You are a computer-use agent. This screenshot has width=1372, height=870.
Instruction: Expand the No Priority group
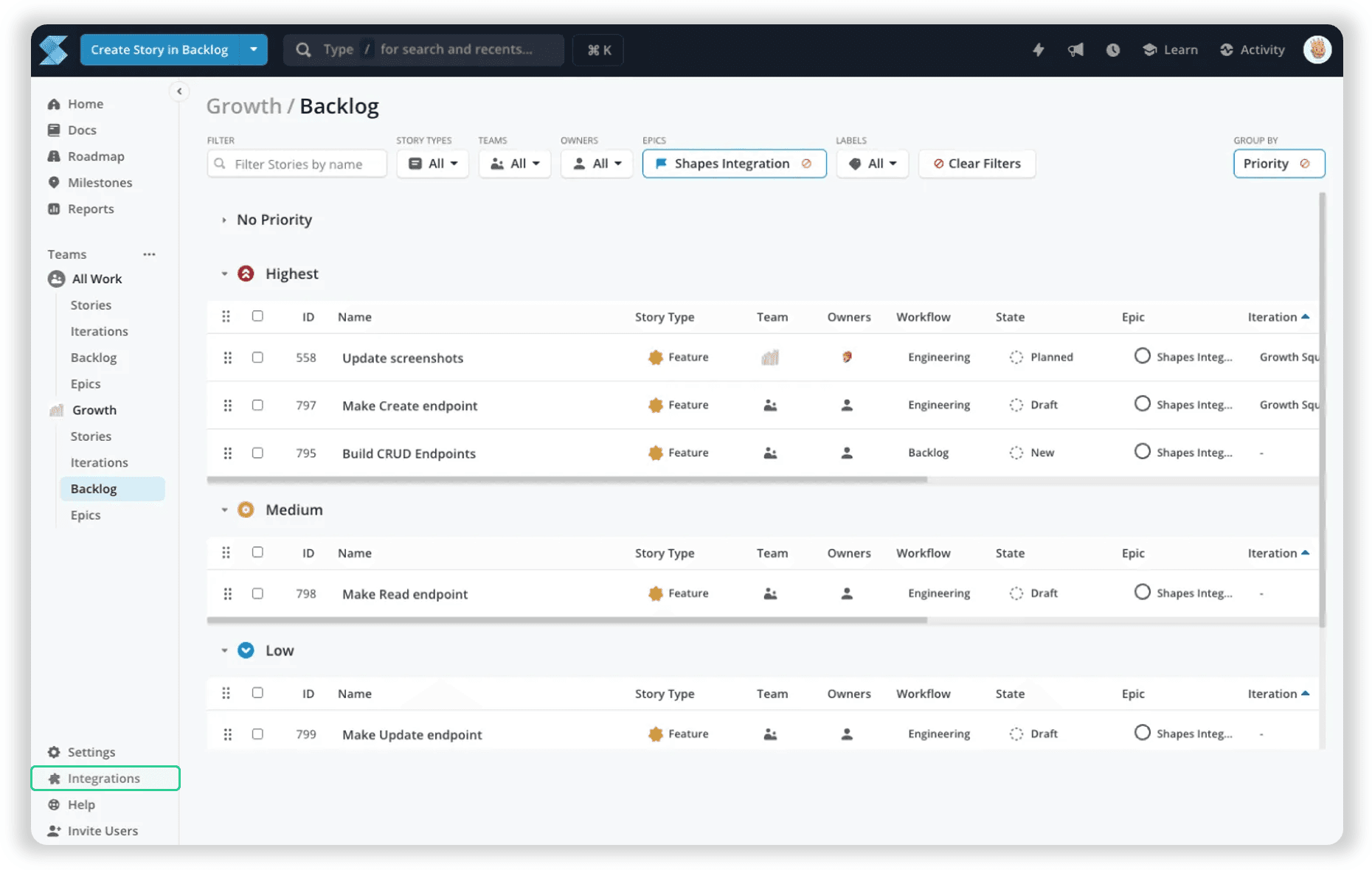(x=224, y=220)
